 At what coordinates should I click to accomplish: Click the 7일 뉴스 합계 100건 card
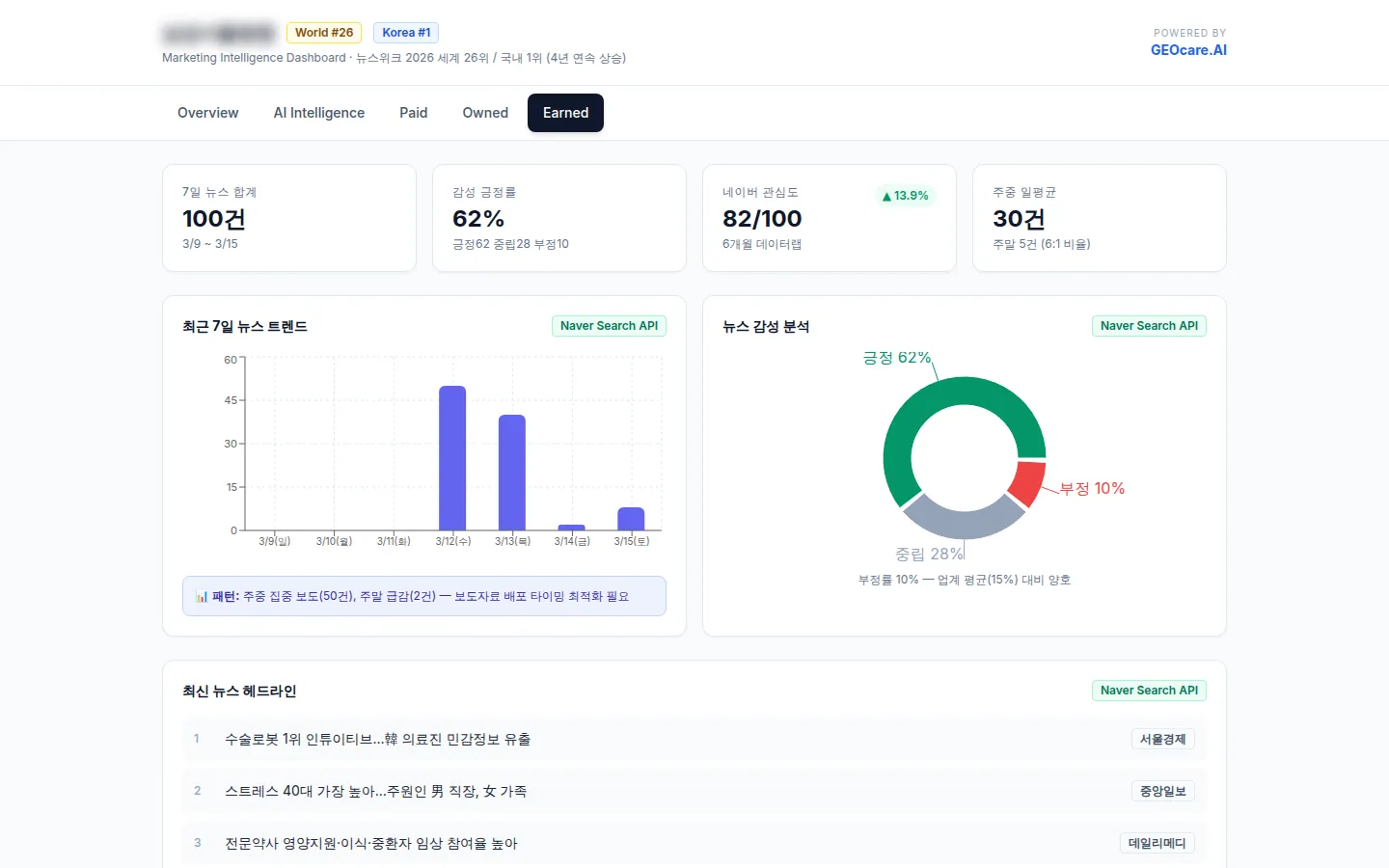pos(289,218)
